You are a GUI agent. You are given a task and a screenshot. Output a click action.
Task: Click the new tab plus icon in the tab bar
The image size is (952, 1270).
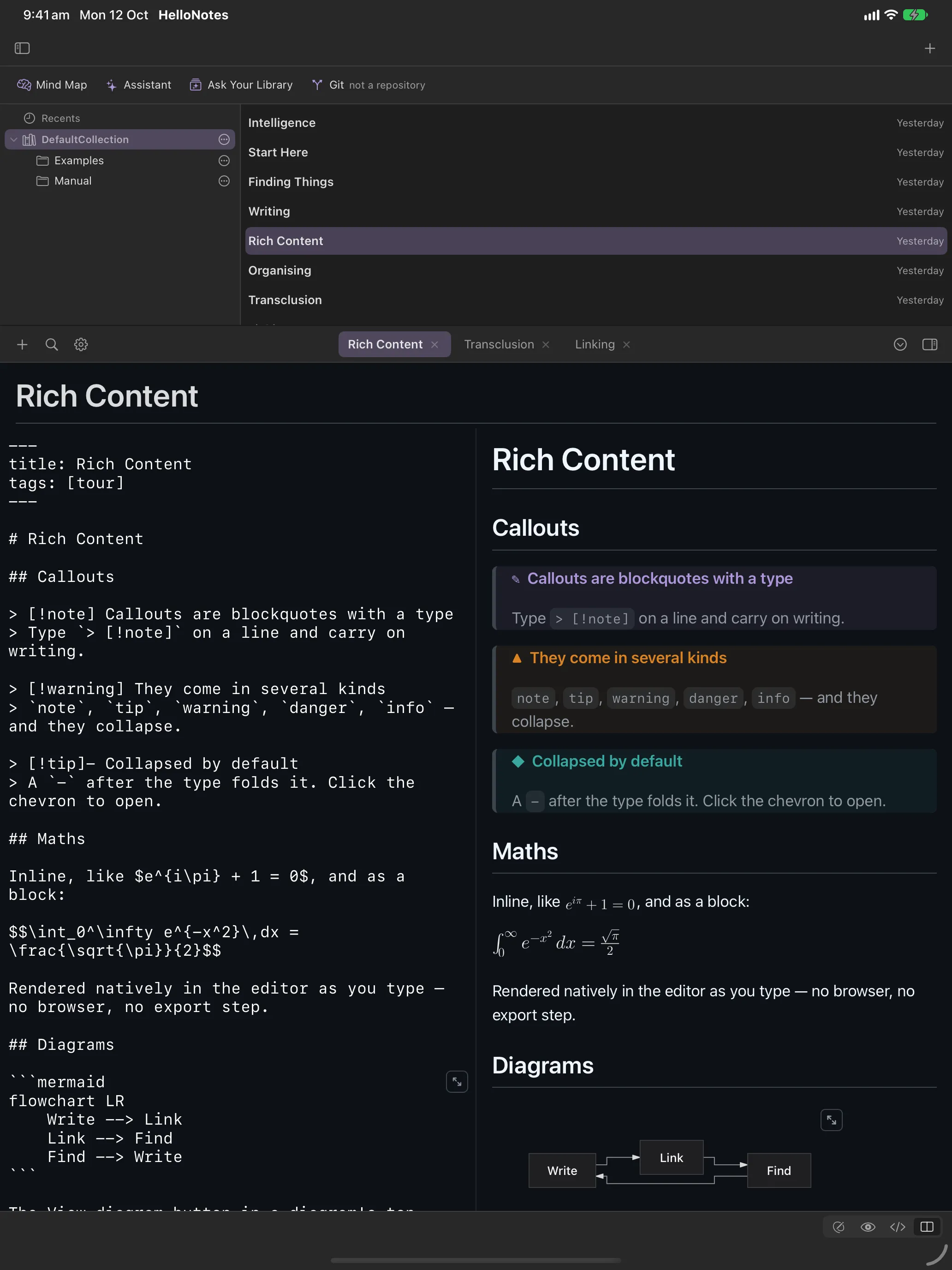click(22, 344)
